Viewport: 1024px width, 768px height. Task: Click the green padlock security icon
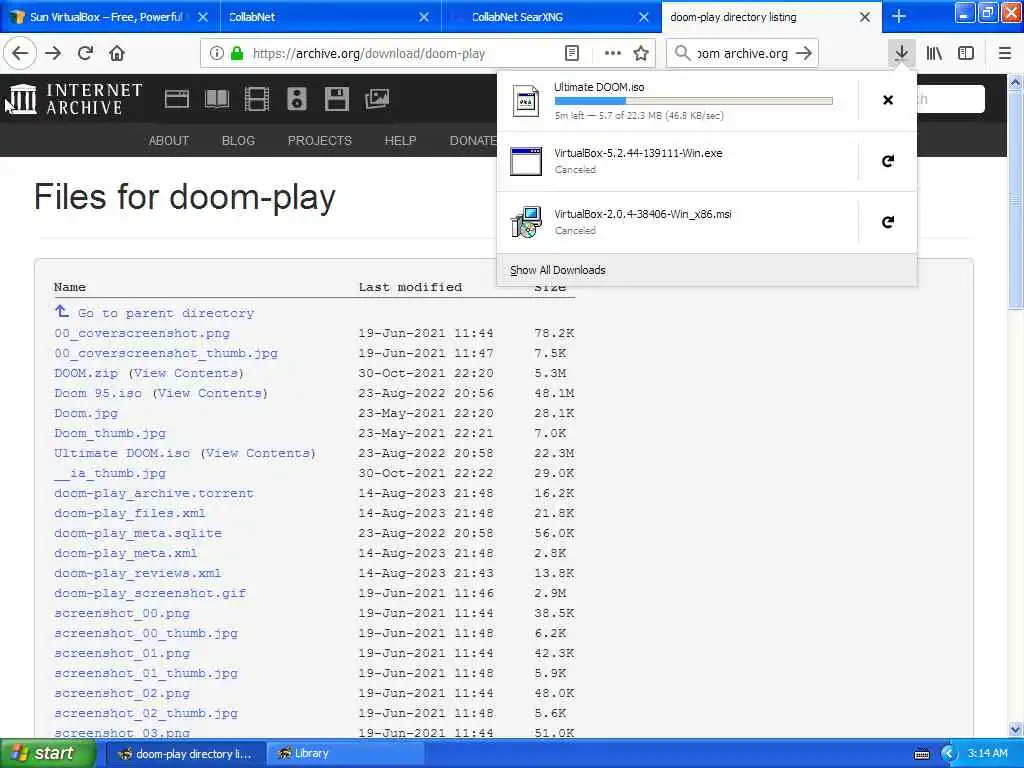pyautogui.click(x=237, y=54)
